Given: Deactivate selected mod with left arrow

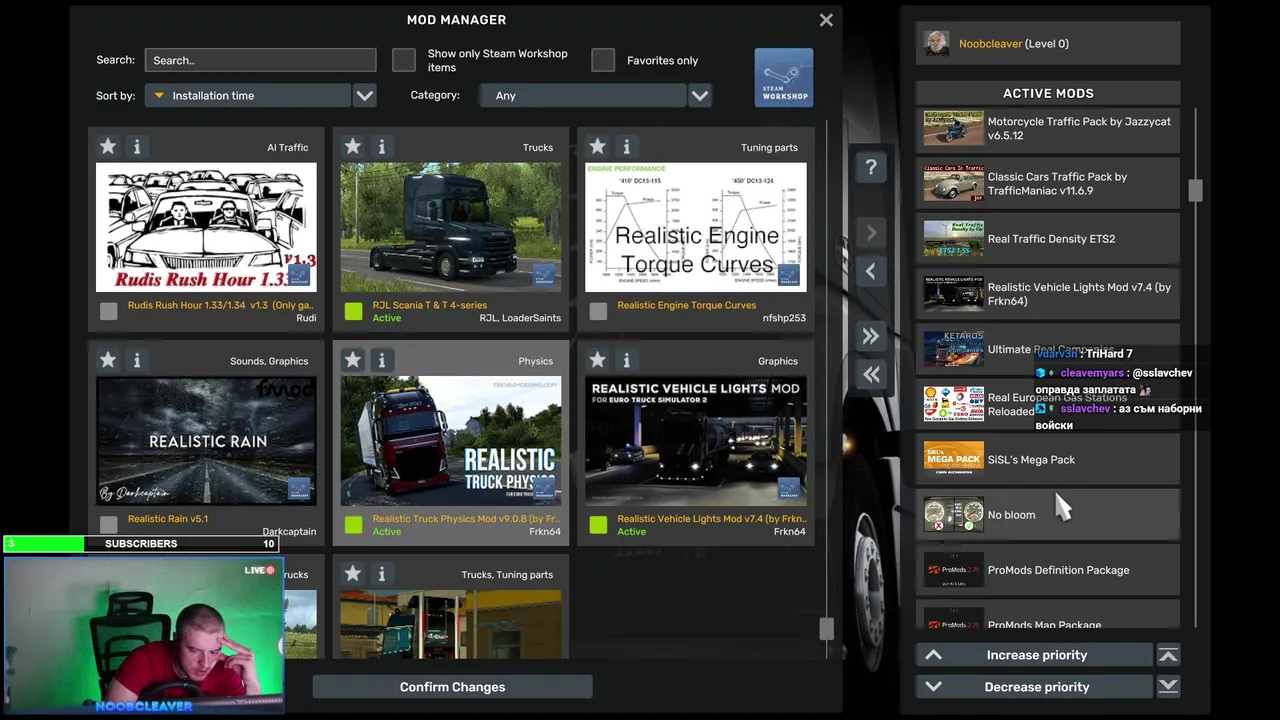Looking at the screenshot, I should (871, 271).
